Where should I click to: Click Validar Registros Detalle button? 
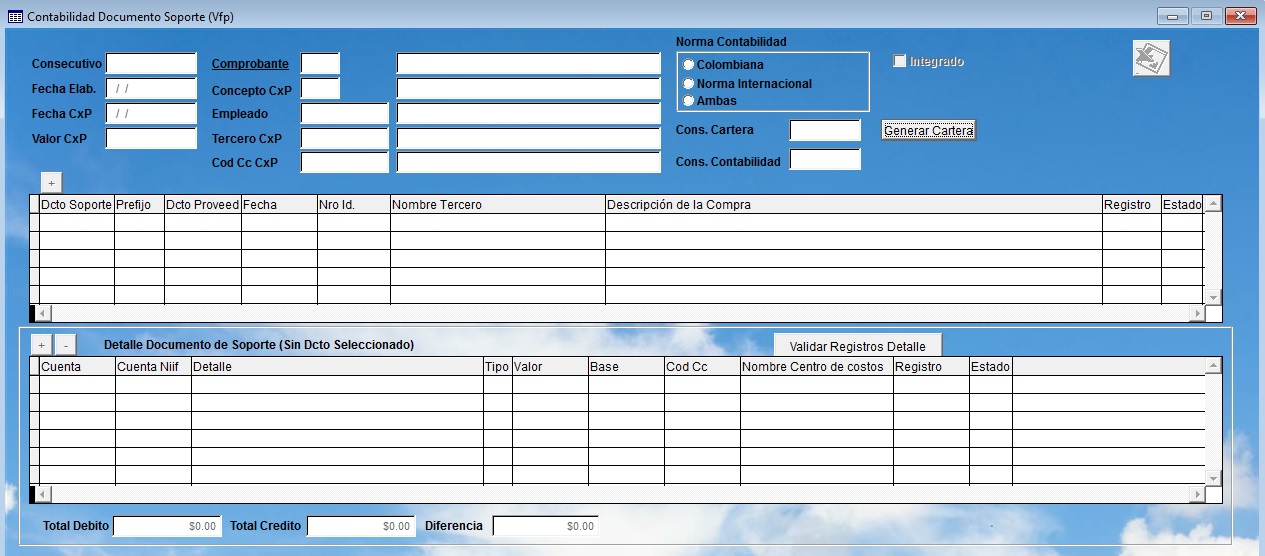pos(858,346)
